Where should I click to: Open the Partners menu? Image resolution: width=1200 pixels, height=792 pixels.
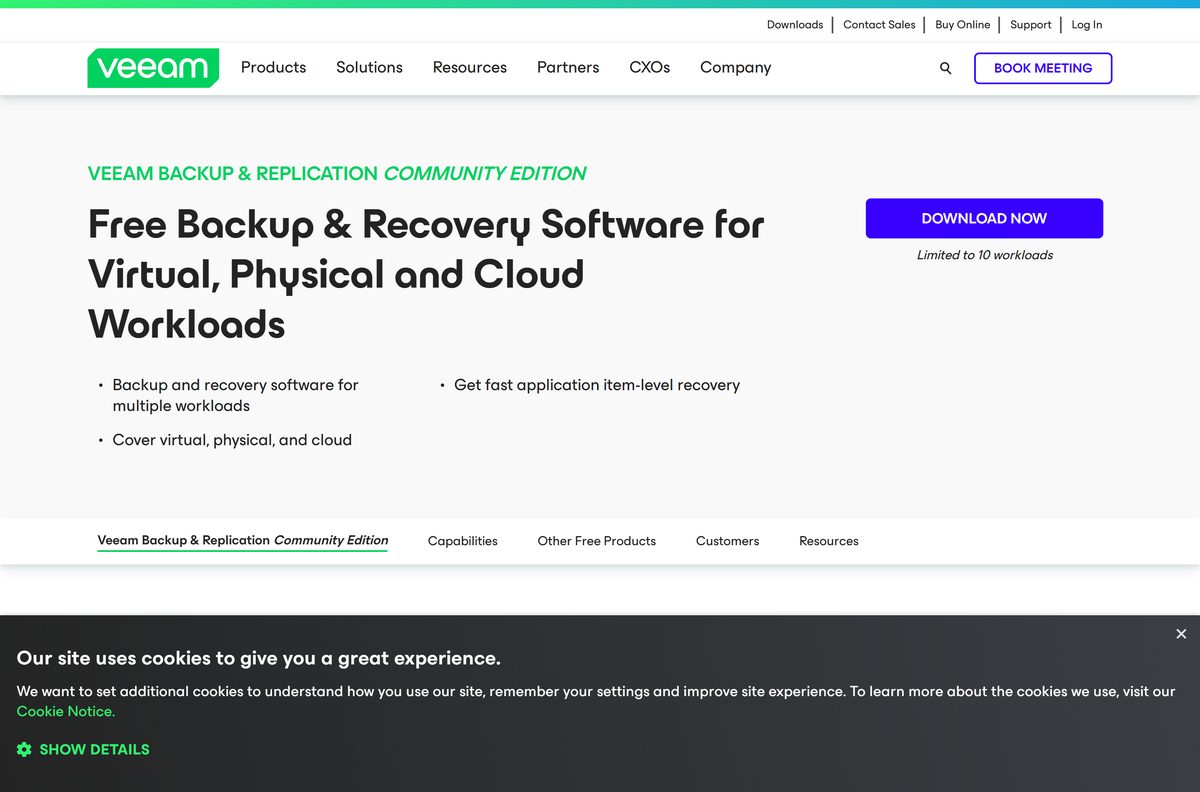point(568,67)
